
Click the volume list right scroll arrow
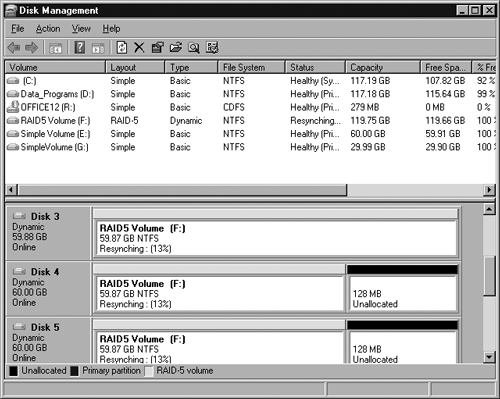coord(489,190)
